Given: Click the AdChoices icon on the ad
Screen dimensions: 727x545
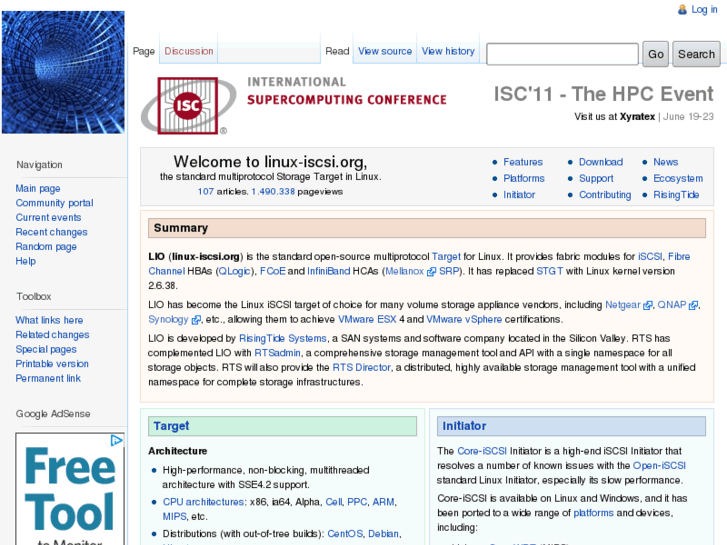Looking at the screenshot, I should (x=116, y=440).
